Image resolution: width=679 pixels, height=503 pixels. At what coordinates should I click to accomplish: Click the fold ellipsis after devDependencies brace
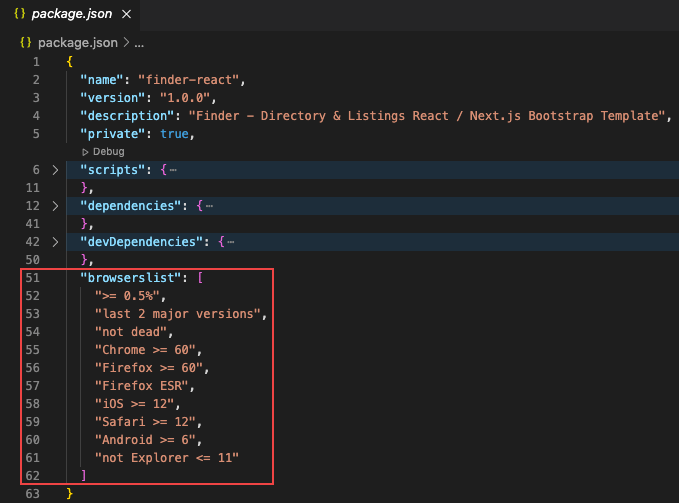230,242
